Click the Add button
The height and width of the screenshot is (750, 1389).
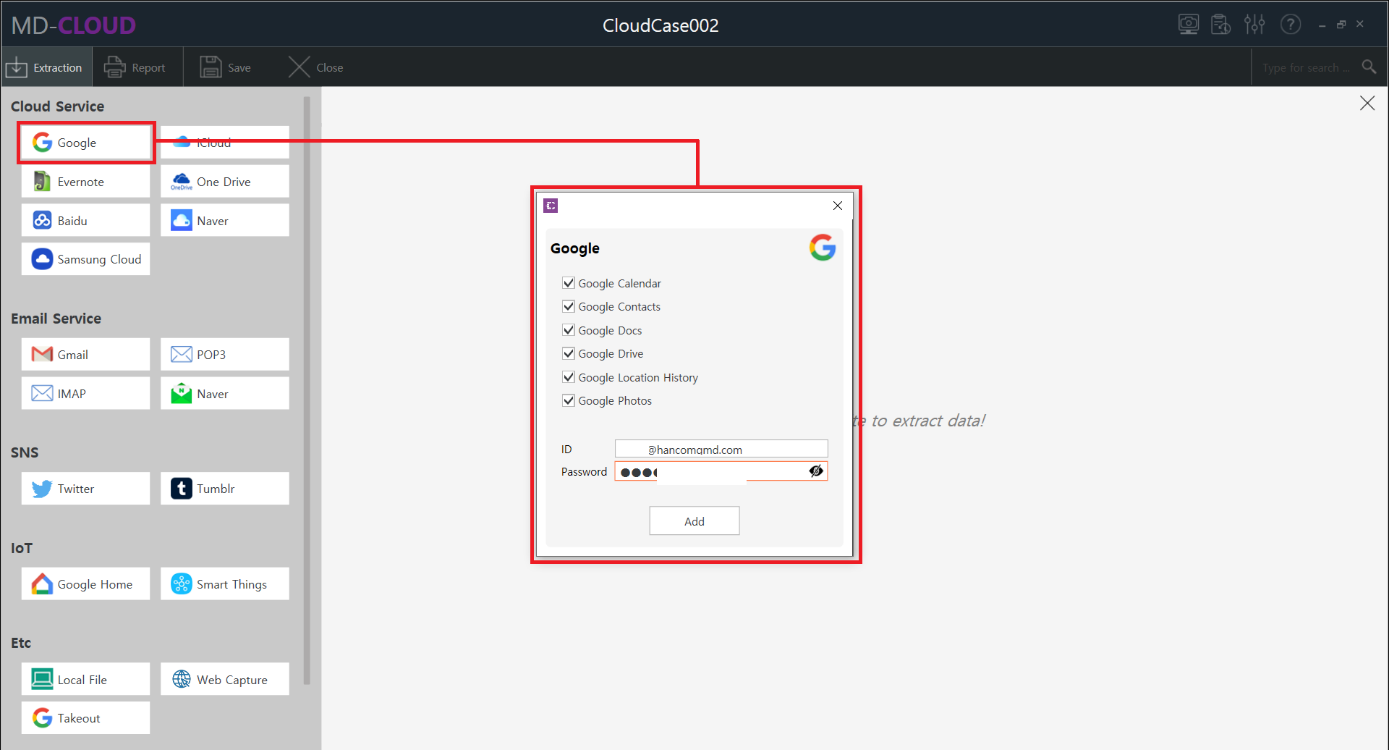point(694,521)
